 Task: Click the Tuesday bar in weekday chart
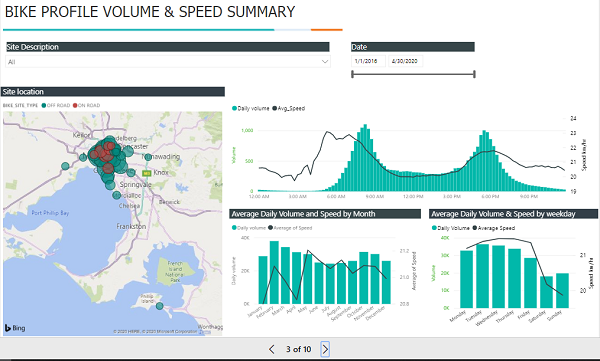click(x=483, y=276)
